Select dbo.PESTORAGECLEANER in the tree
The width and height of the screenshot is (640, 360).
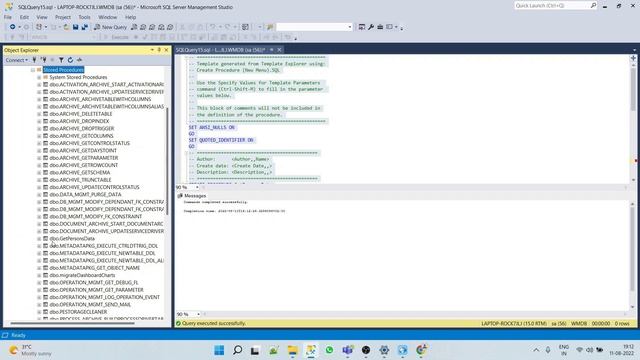point(78,312)
